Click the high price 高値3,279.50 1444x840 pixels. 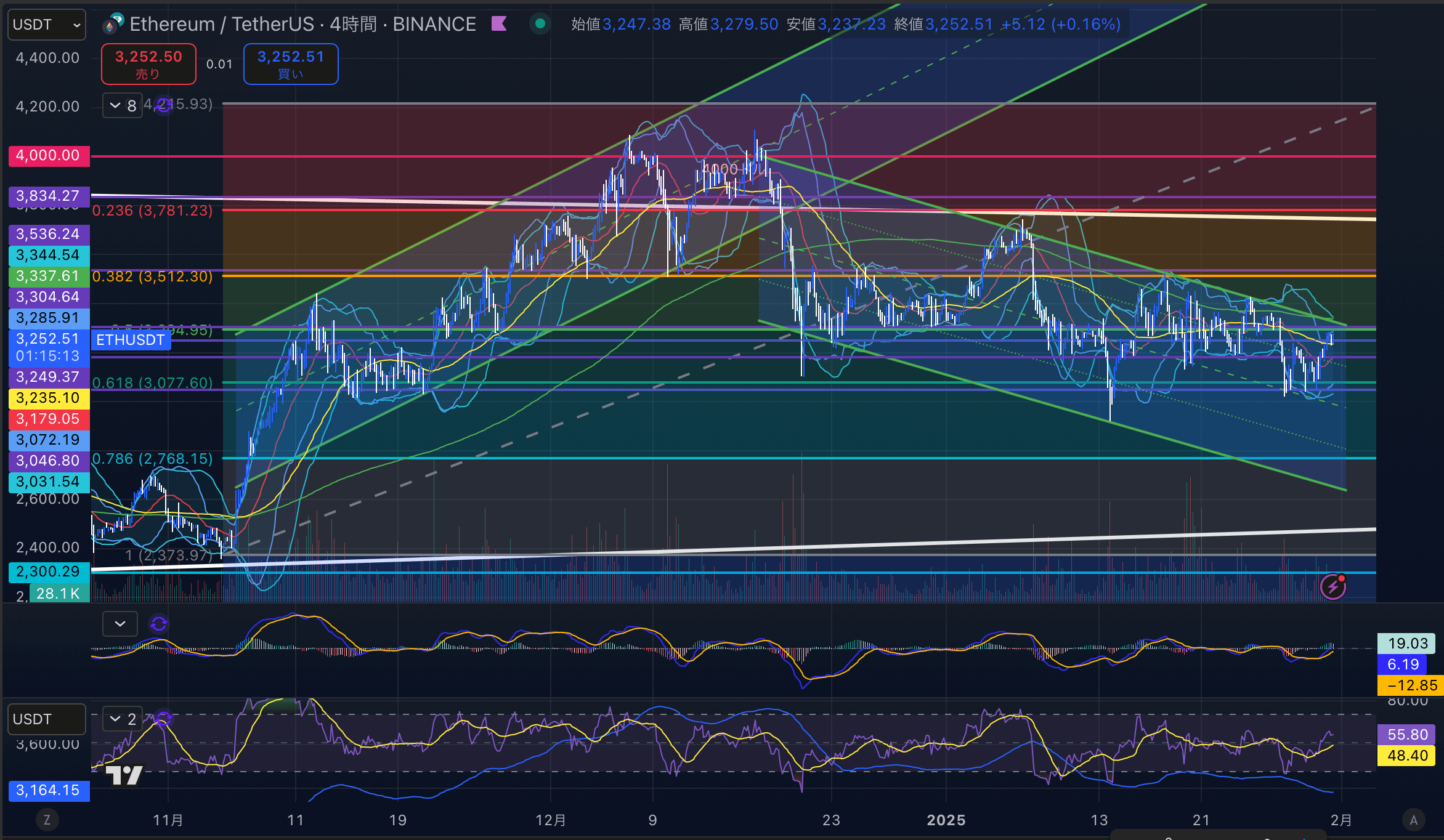[729, 25]
